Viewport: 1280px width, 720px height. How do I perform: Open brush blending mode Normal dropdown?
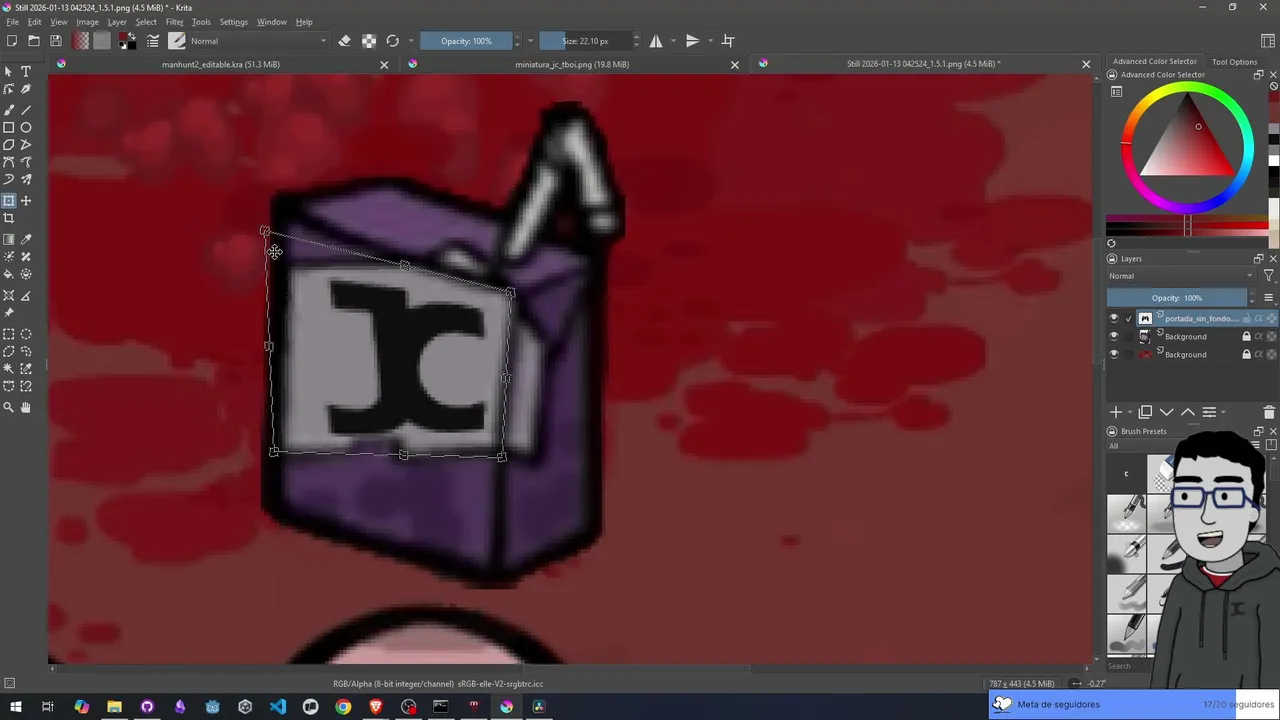259,41
